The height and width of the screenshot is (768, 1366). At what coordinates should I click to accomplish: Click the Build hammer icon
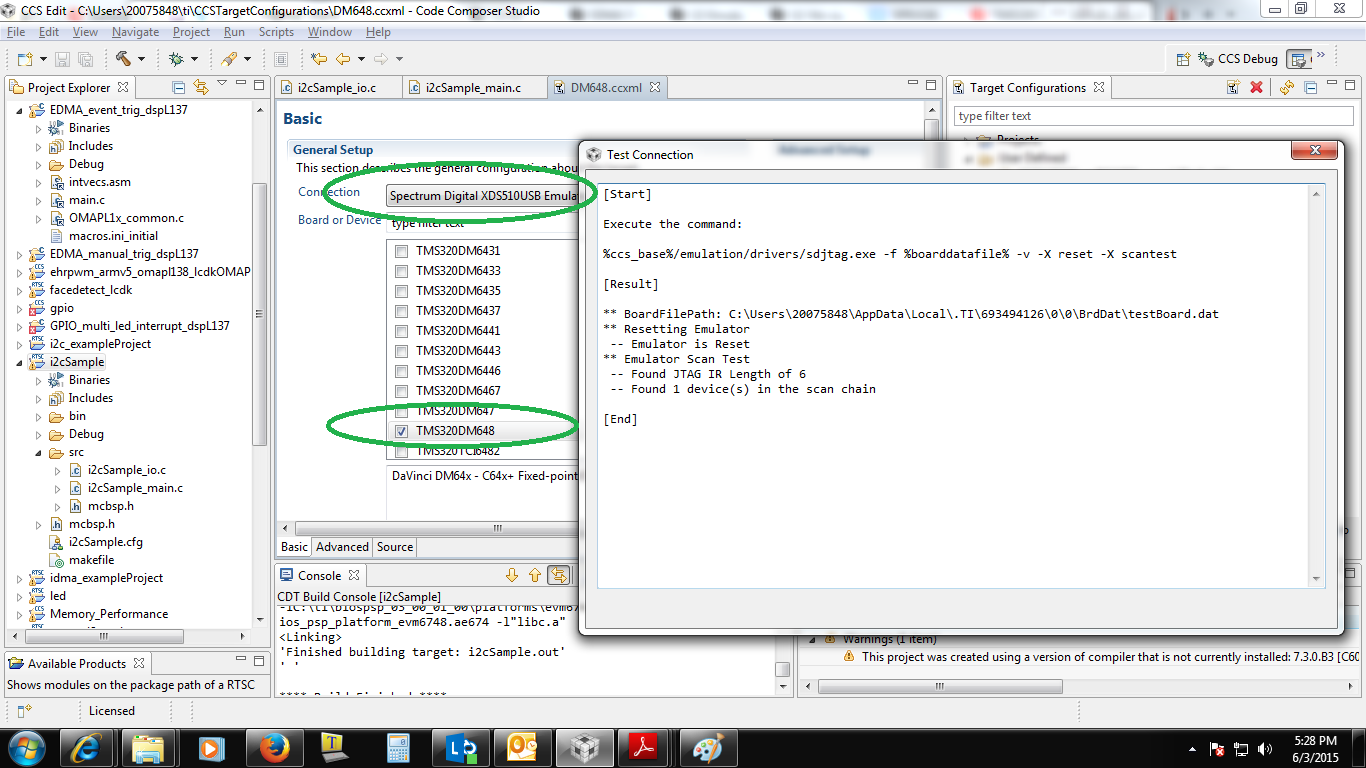tap(124, 59)
